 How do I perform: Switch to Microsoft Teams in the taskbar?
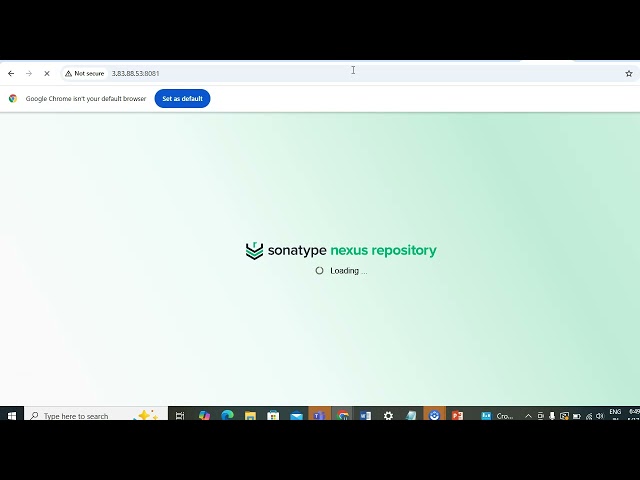(319, 415)
